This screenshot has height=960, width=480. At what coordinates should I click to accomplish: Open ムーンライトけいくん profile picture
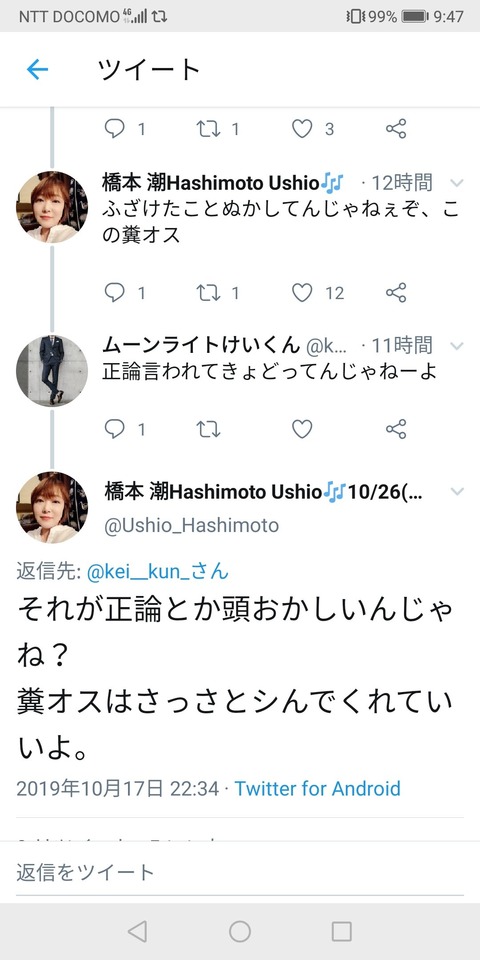[x=52, y=371]
